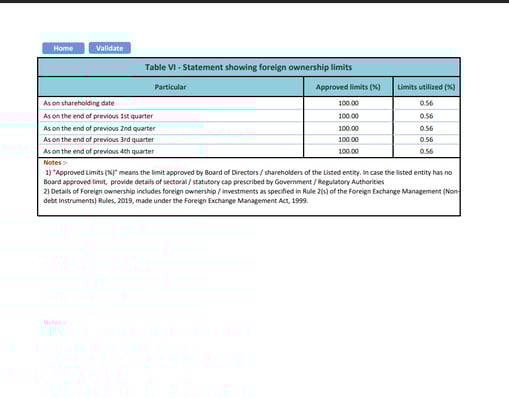Click the Limits utilized (%) column header

pyautogui.click(x=427, y=87)
